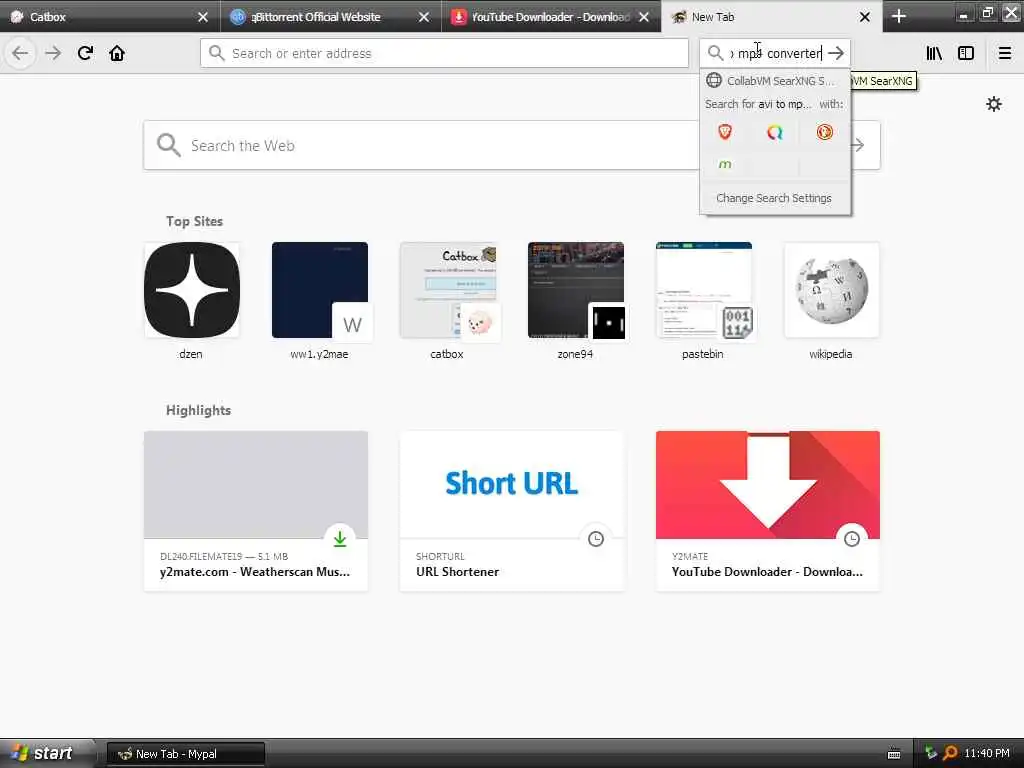
Task: Click the 11:40 PM clock
Action: [x=987, y=753]
